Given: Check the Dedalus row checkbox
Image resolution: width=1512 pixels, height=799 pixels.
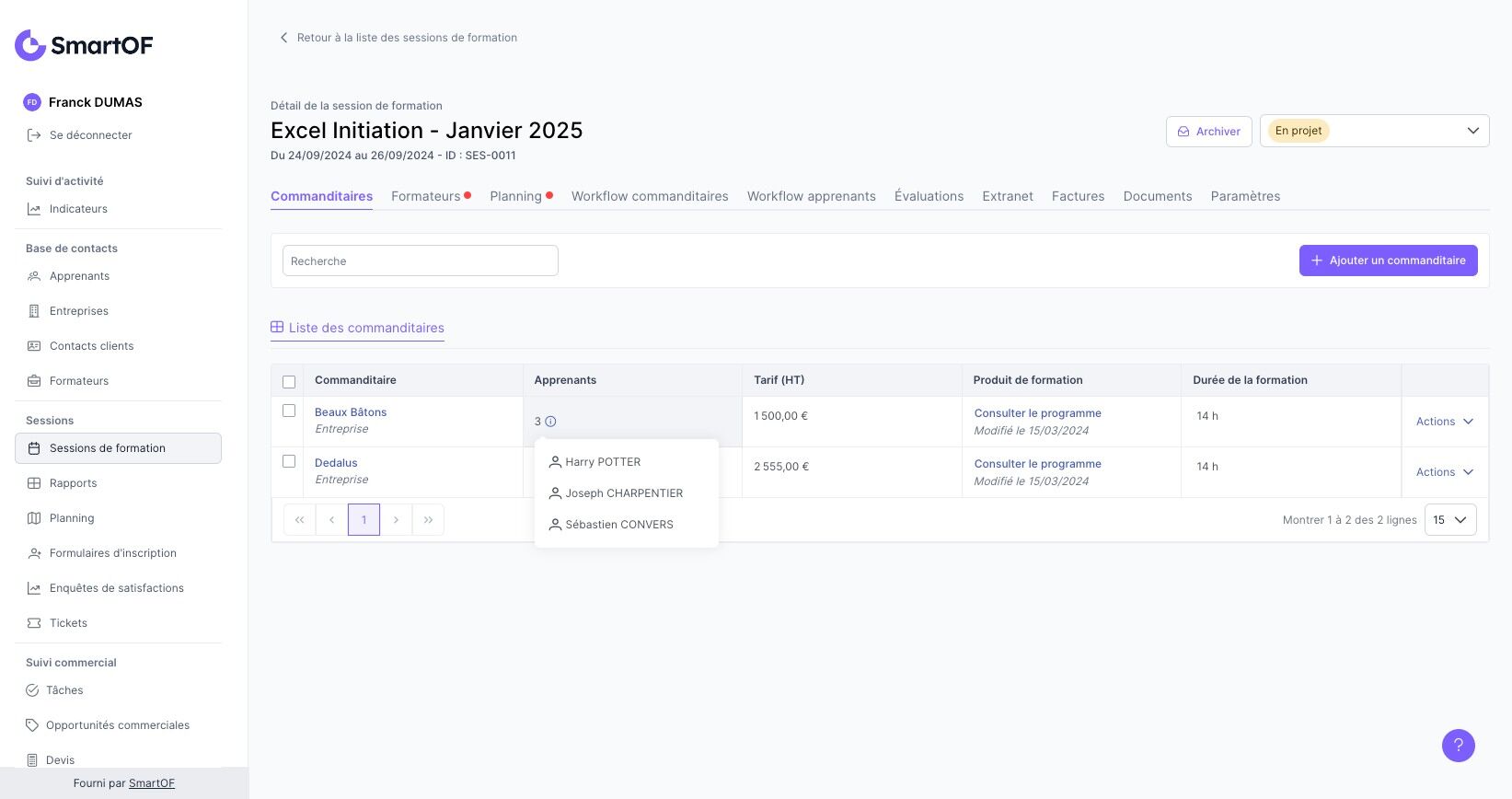Looking at the screenshot, I should [x=289, y=461].
